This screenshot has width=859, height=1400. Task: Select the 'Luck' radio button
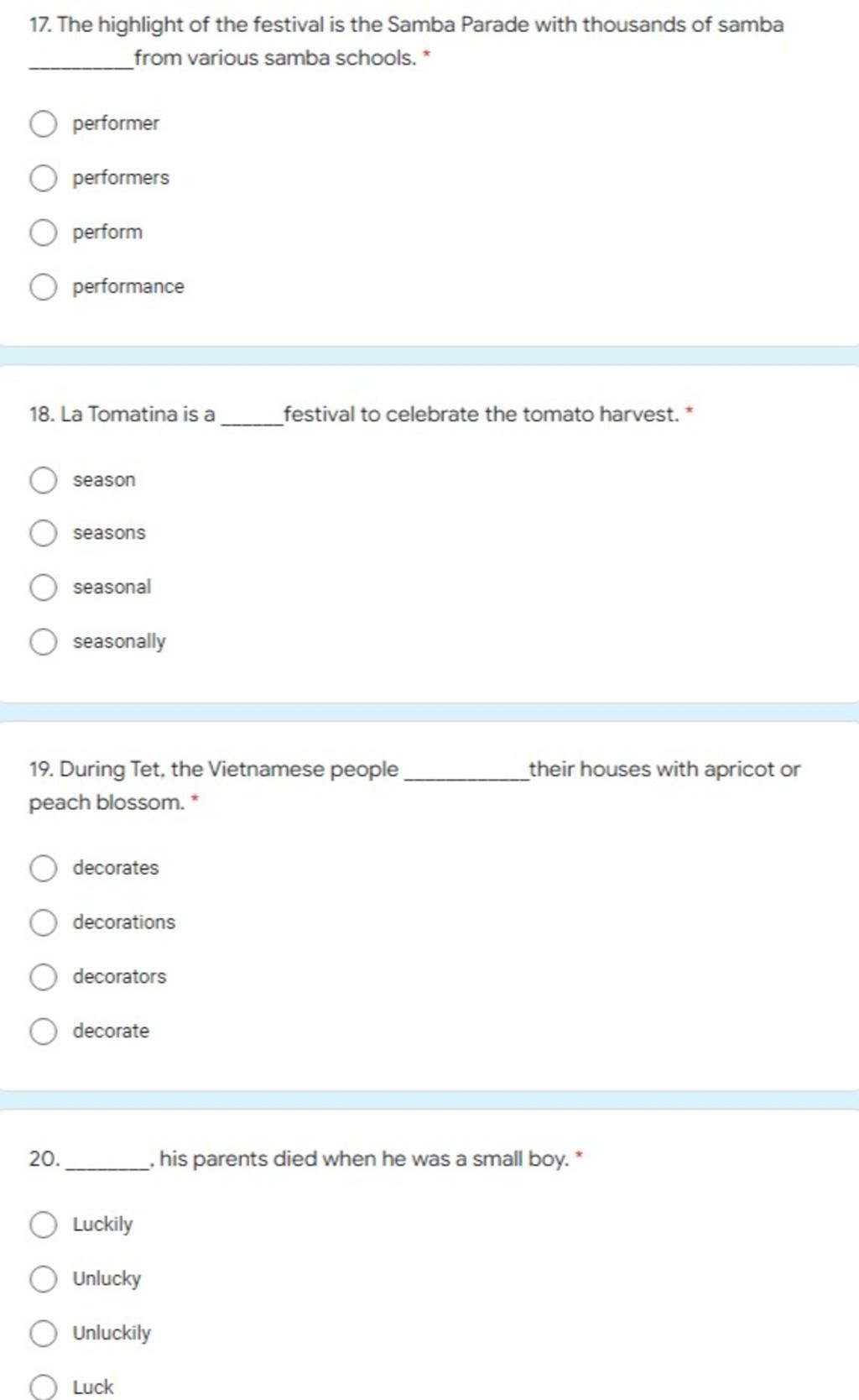pyautogui.click(x=44, y=1387)
